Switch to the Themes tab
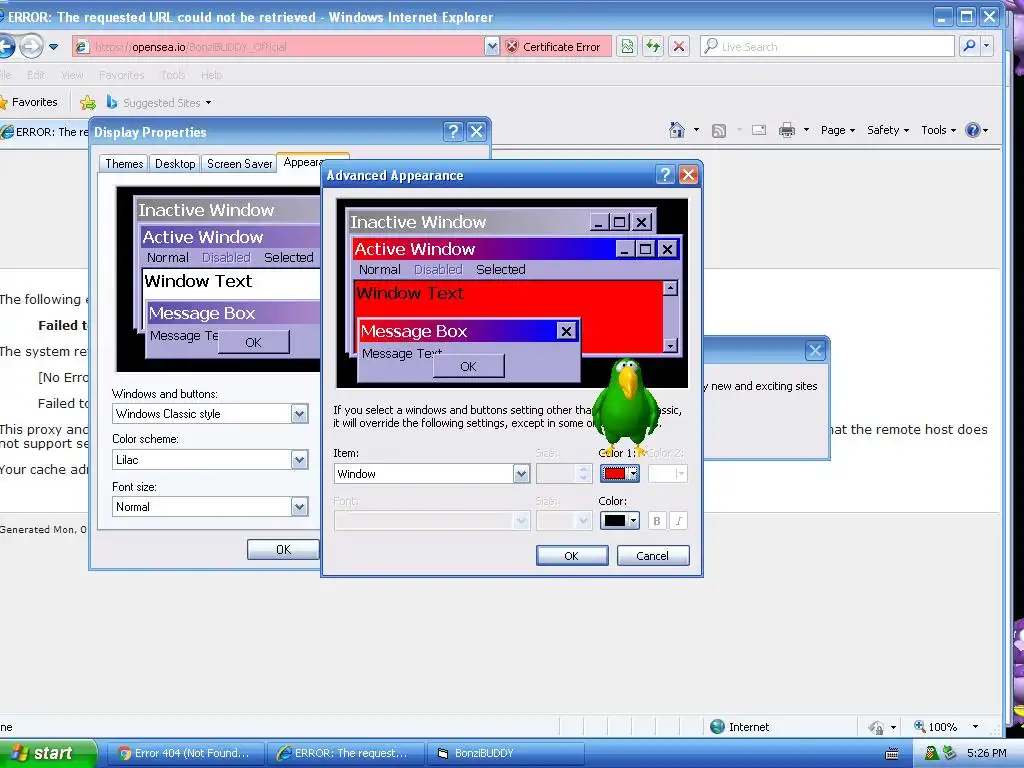This screenshot has width=1024, height=768. tap(124, 164)
